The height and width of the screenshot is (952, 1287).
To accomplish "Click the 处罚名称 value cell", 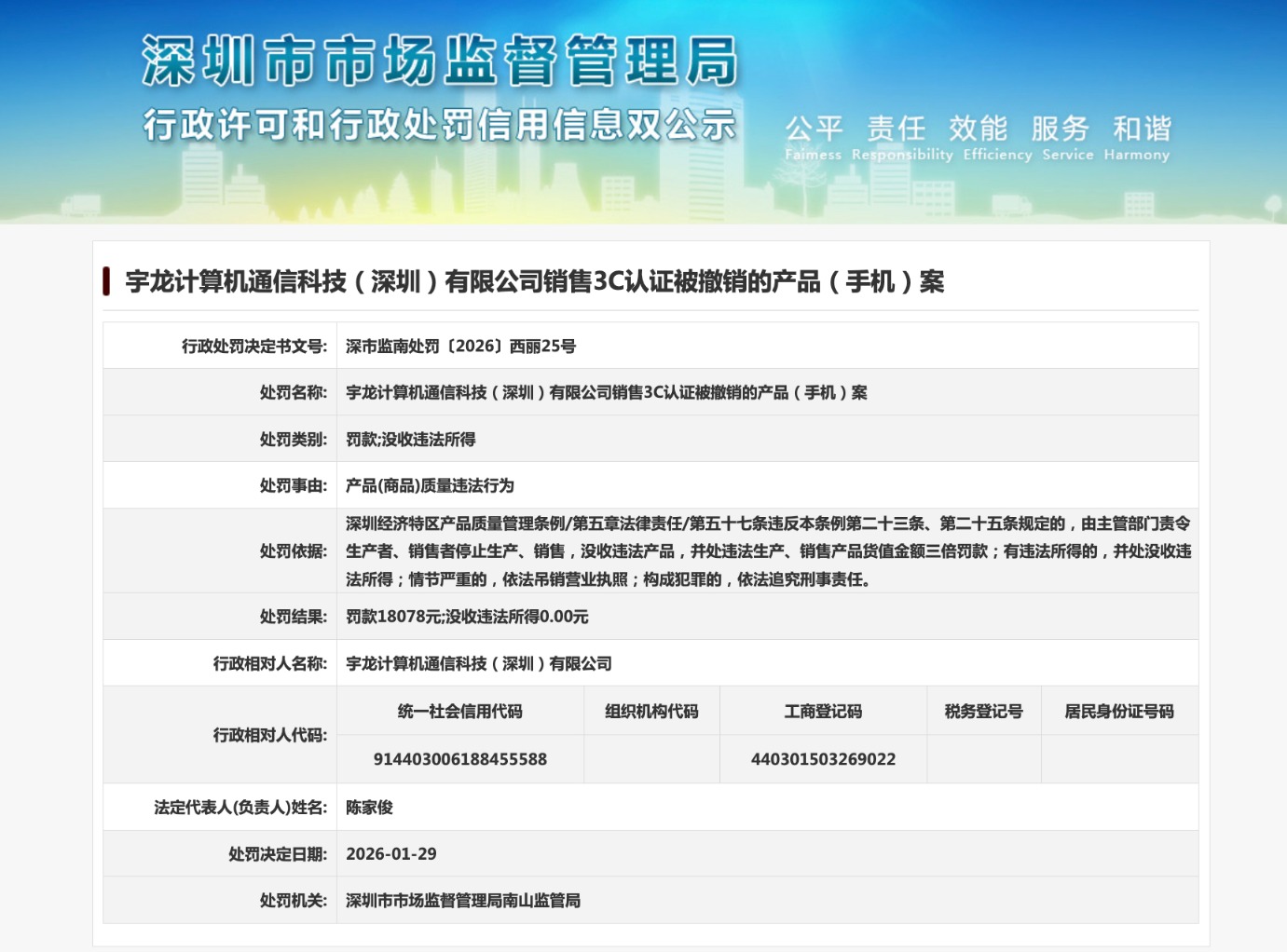I will click(x=606, y=393).
